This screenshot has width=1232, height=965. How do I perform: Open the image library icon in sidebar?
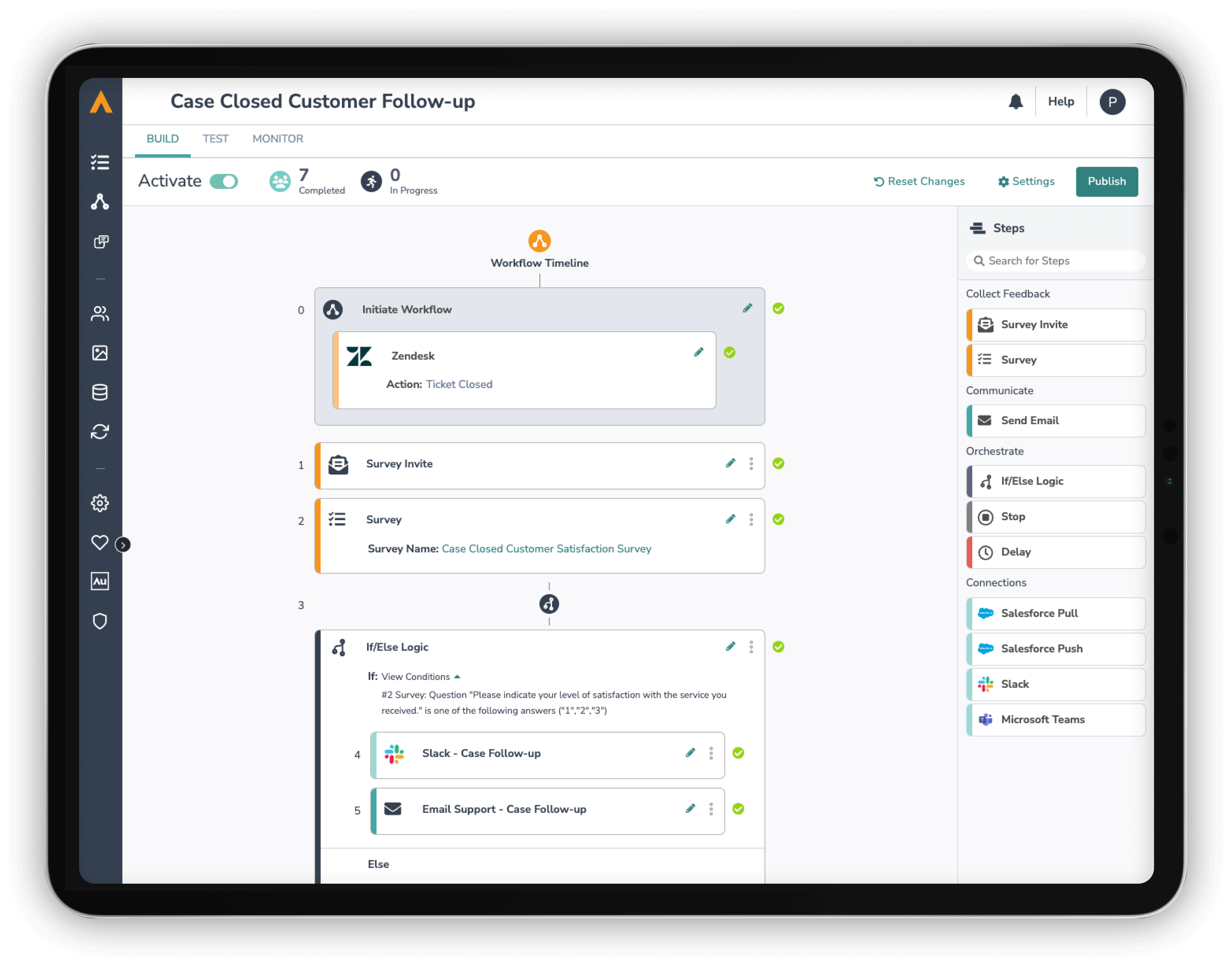pos(100,353)
